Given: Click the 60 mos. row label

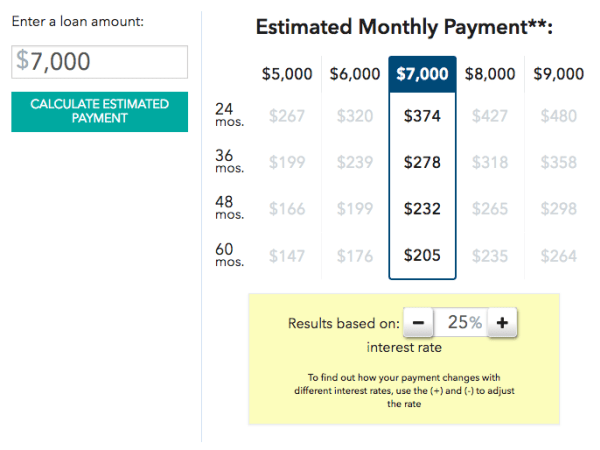Looking at the screenshot, I should tap(229, 255).
